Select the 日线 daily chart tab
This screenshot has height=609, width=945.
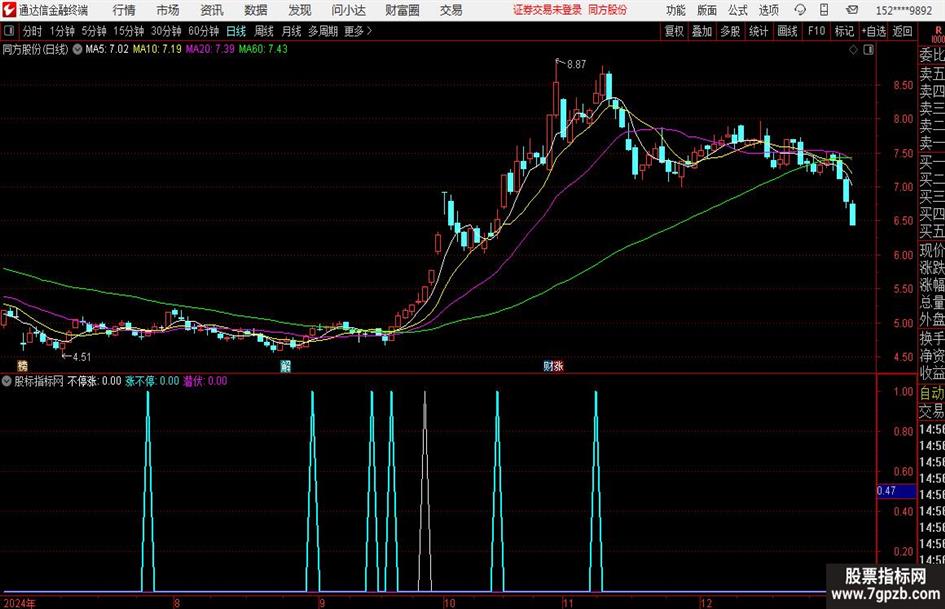[236, 31]
